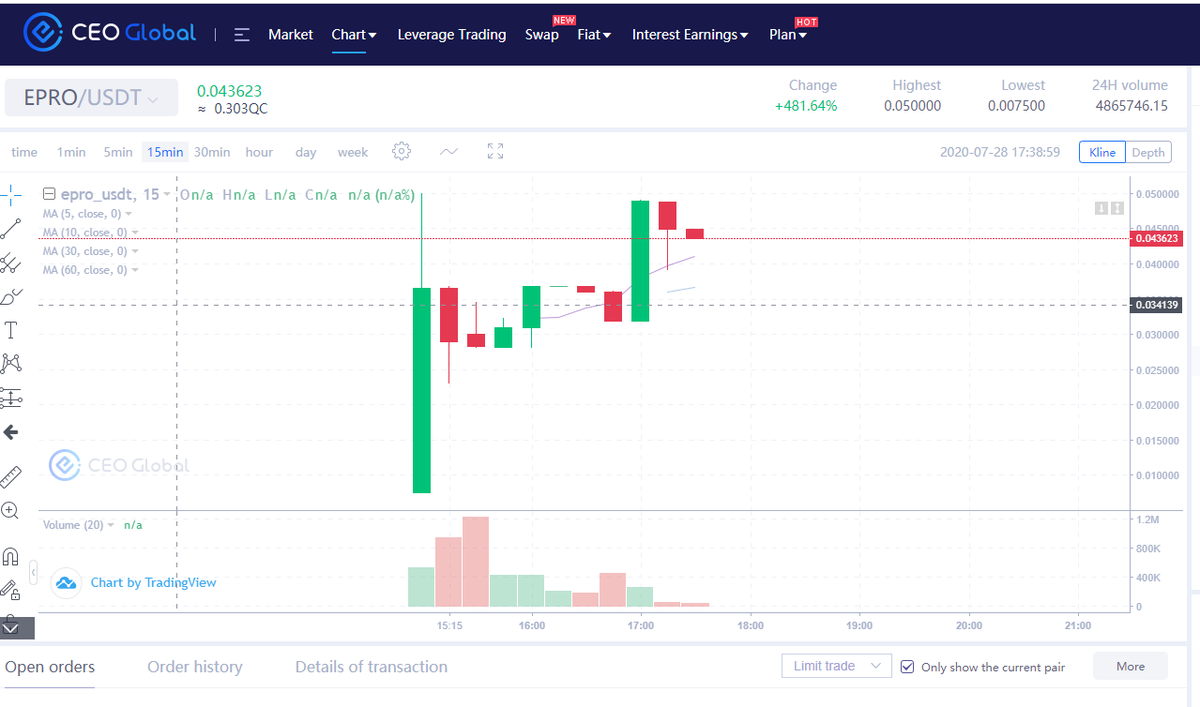Viewport: 1200px width, 707px height.
Task: Switch to Details of transaction tab
Action: pos(371,667)
